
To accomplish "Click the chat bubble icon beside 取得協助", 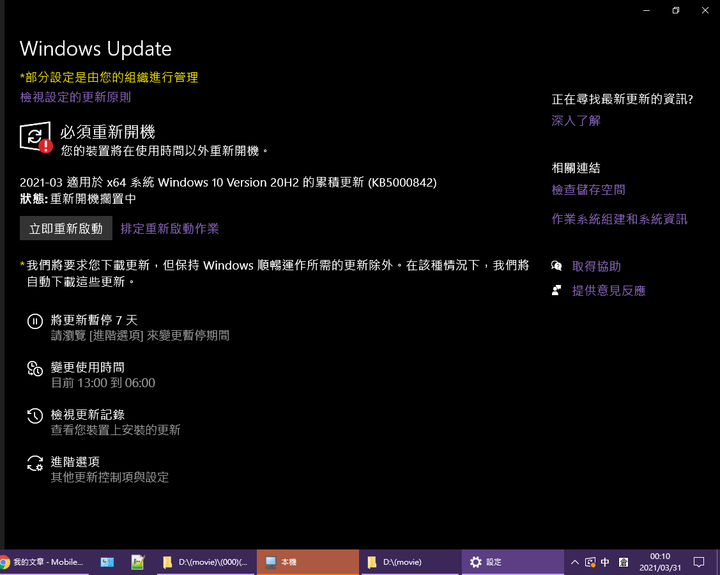I will [557, 266].
